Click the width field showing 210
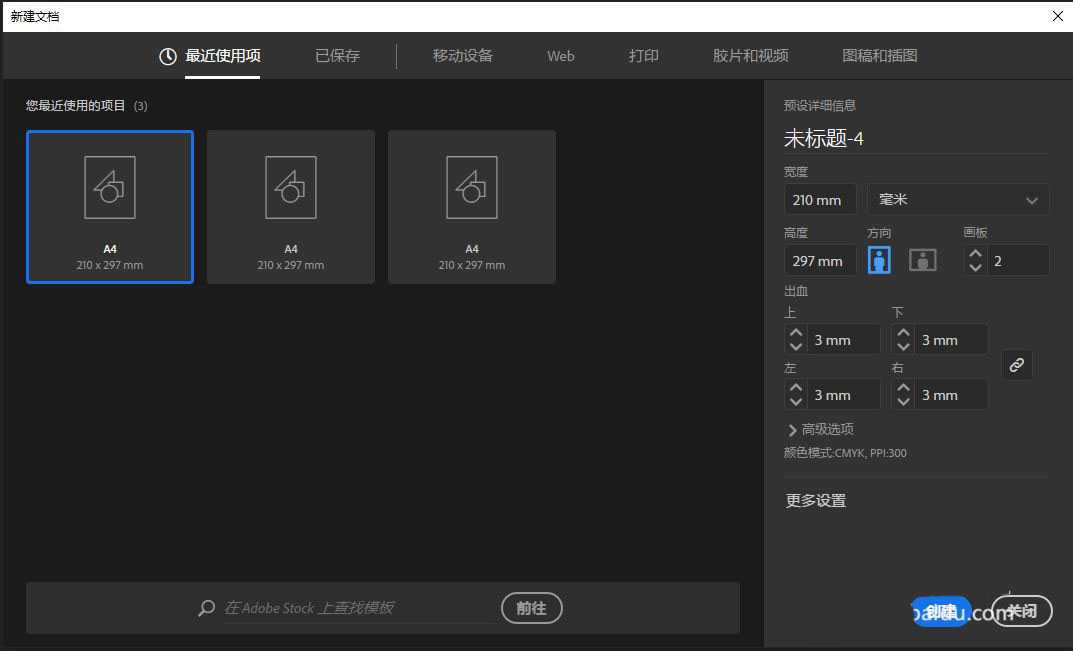Viewport: 1073px width, 651px height. [x=820, y=199]
